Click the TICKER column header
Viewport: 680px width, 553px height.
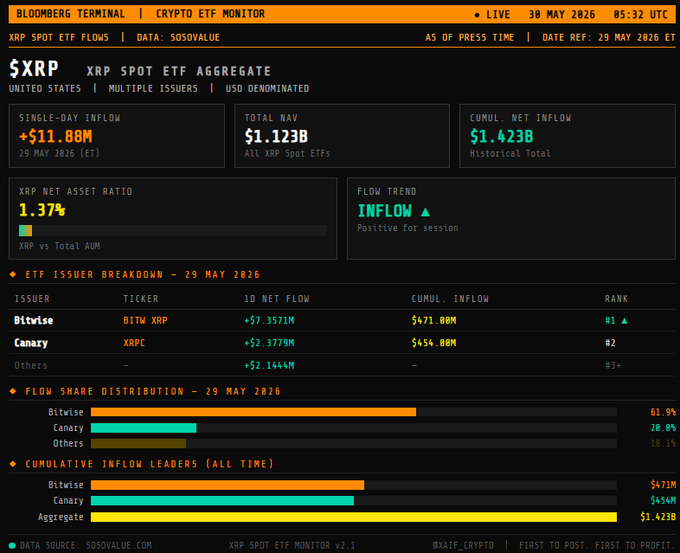(141, 299)
